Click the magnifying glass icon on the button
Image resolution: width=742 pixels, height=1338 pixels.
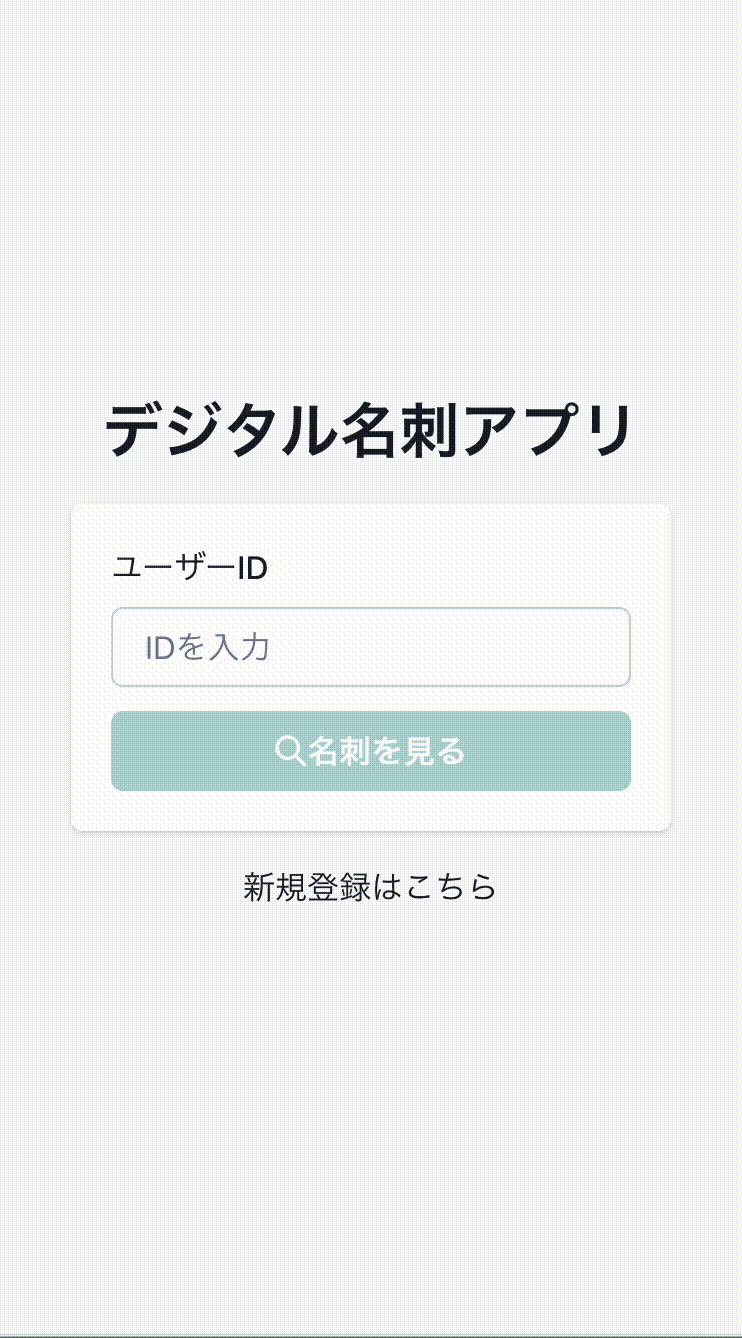(289, 750)
